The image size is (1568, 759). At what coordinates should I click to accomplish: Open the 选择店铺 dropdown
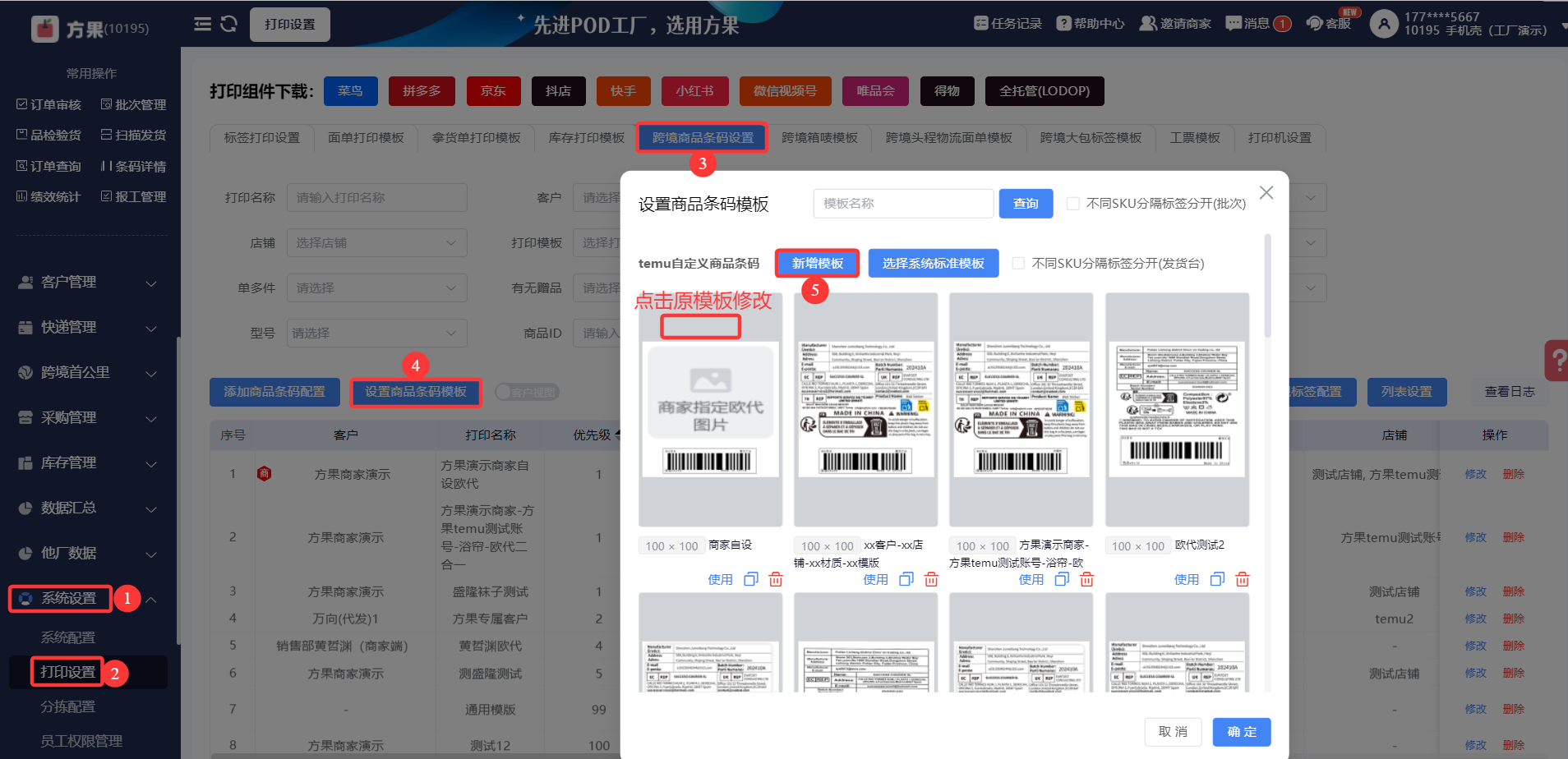point(376,243)
